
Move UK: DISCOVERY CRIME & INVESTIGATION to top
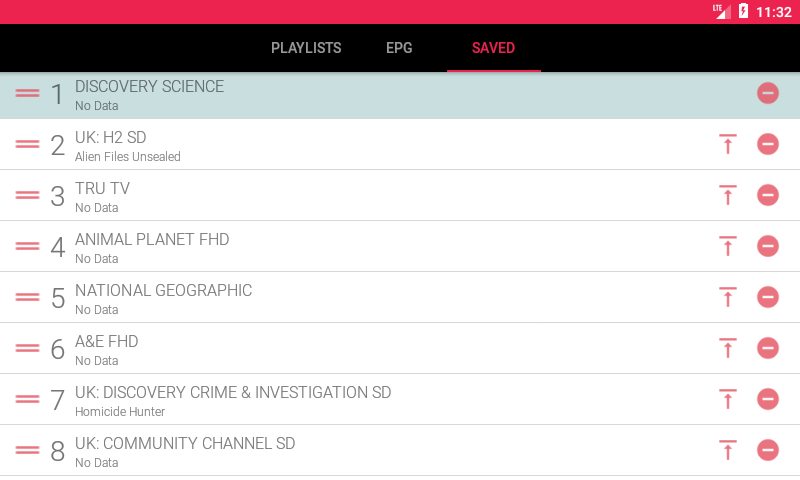pos(728,399)
